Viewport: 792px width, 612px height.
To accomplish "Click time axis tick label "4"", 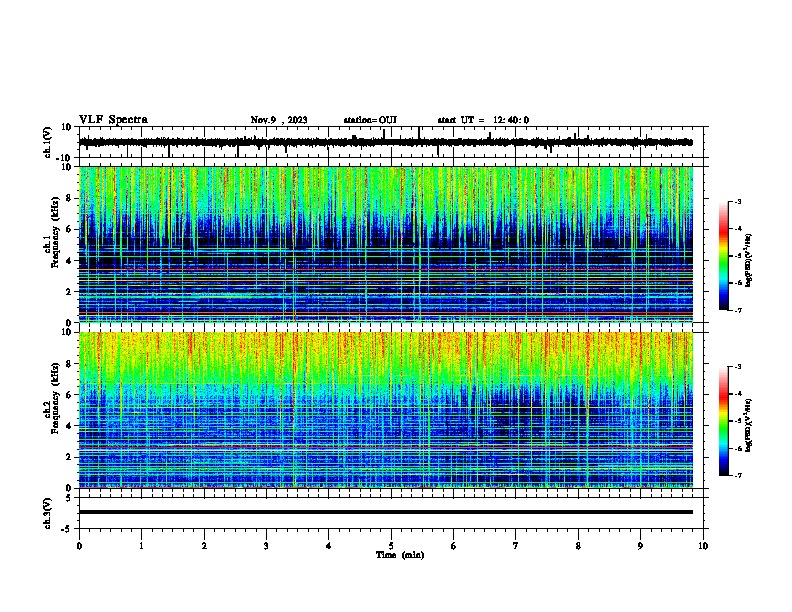I will pos(329,546).
